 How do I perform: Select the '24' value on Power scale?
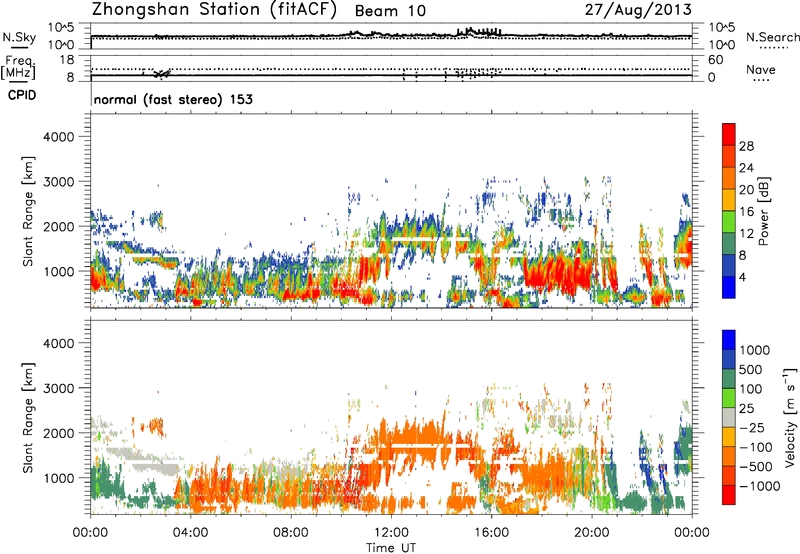tap(746, 168)
